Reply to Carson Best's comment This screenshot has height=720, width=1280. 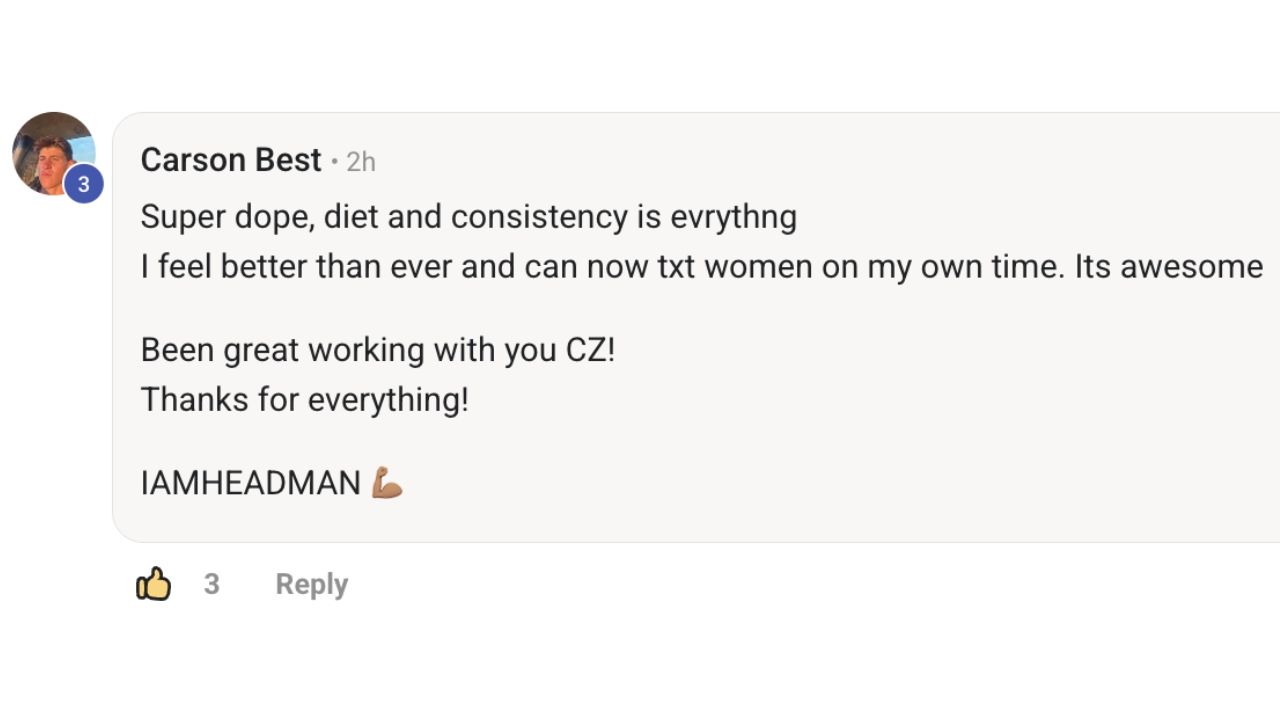tap(311, 584)
